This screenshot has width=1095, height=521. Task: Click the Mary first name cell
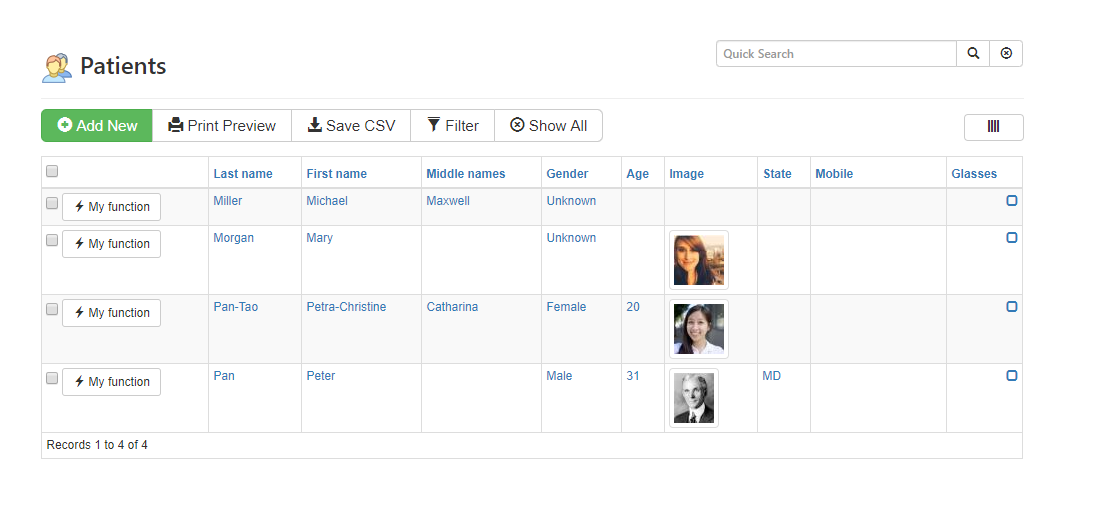pos(320,238)
